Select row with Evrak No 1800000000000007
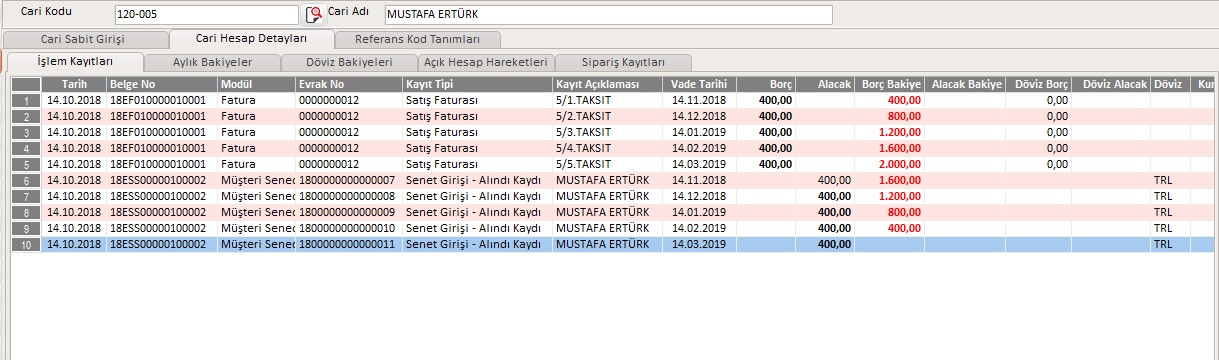Image resolution: width=1219 pixels, height=360 pixels. [x=615, y=181]
